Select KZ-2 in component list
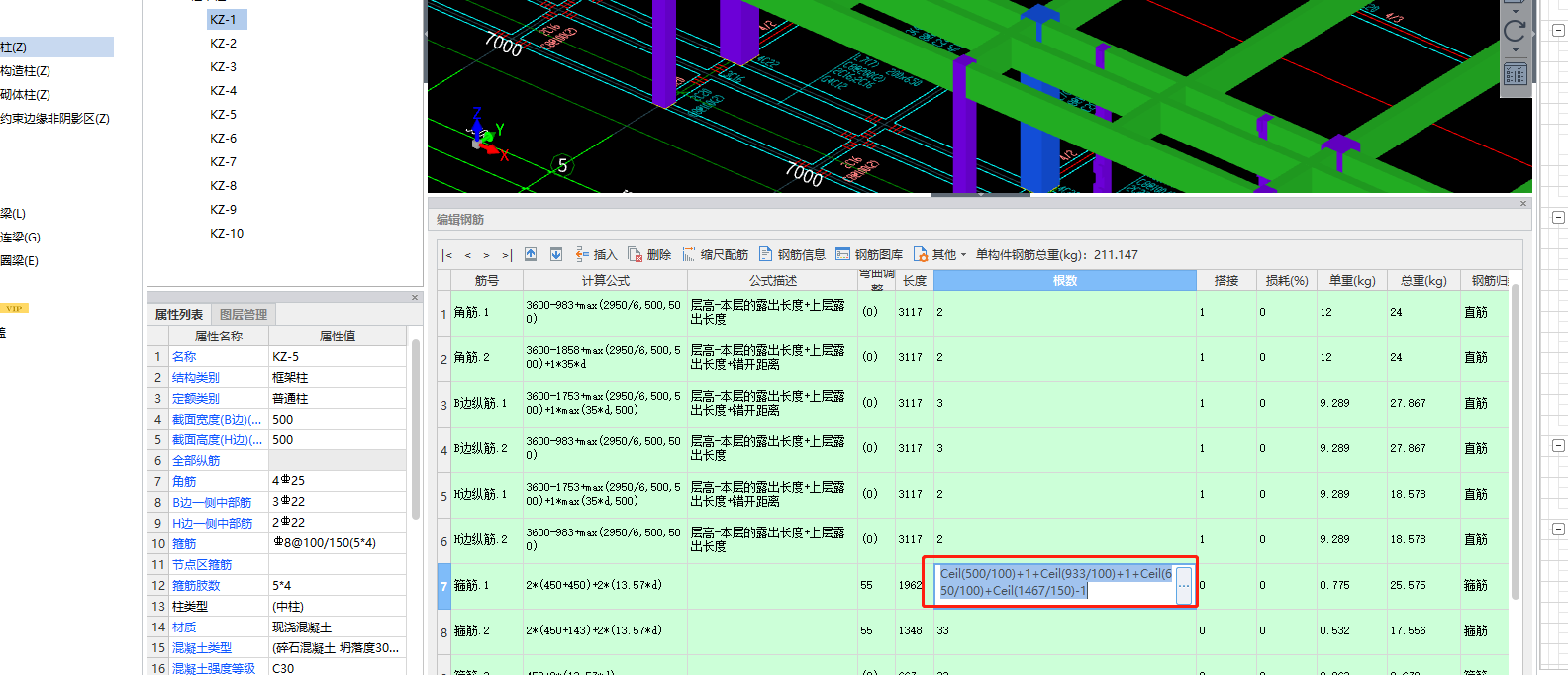The height and width of the screenshot is (675, 1568). click(x=223, y=43)
